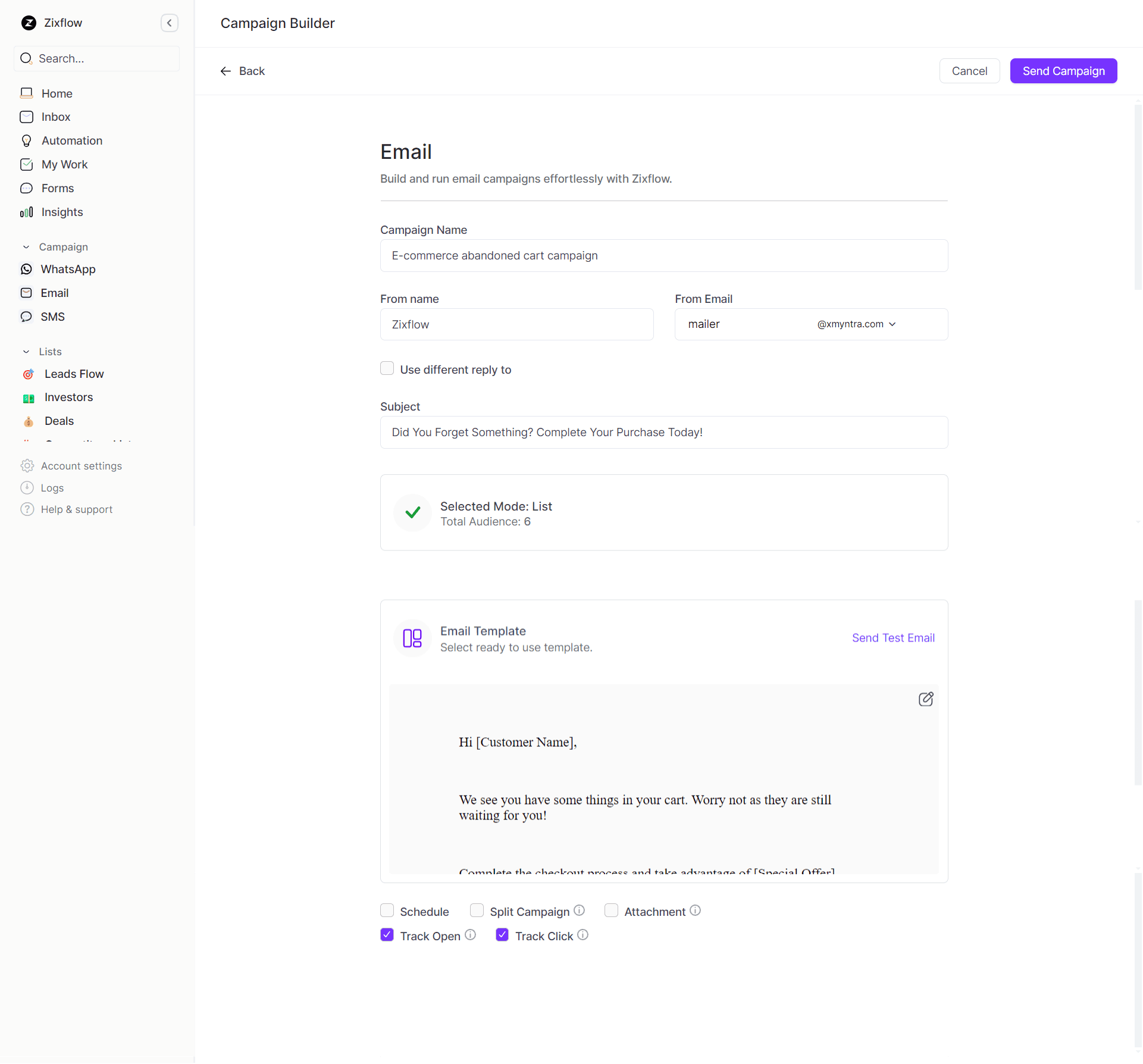Click the Track Open info icon
Image resolution: width=1143 pixels, height=1064 pixels.
click(x=471, y=935)
